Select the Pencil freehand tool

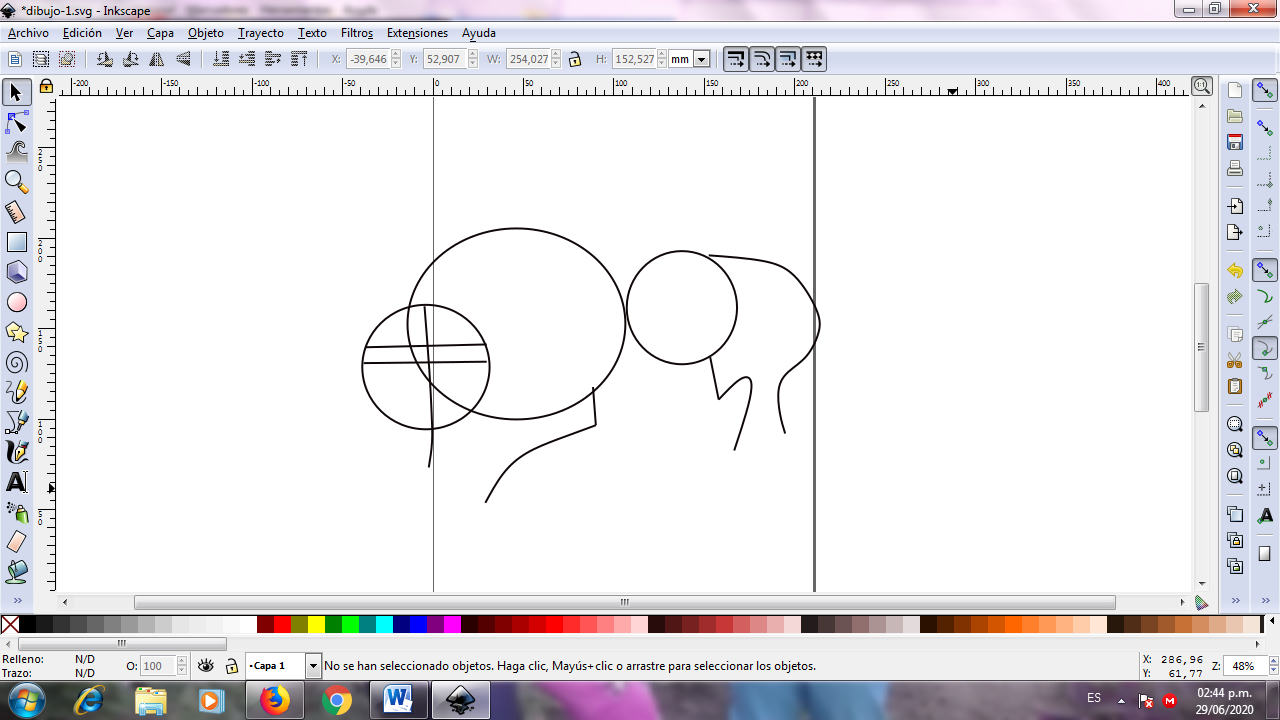[16, 392]
